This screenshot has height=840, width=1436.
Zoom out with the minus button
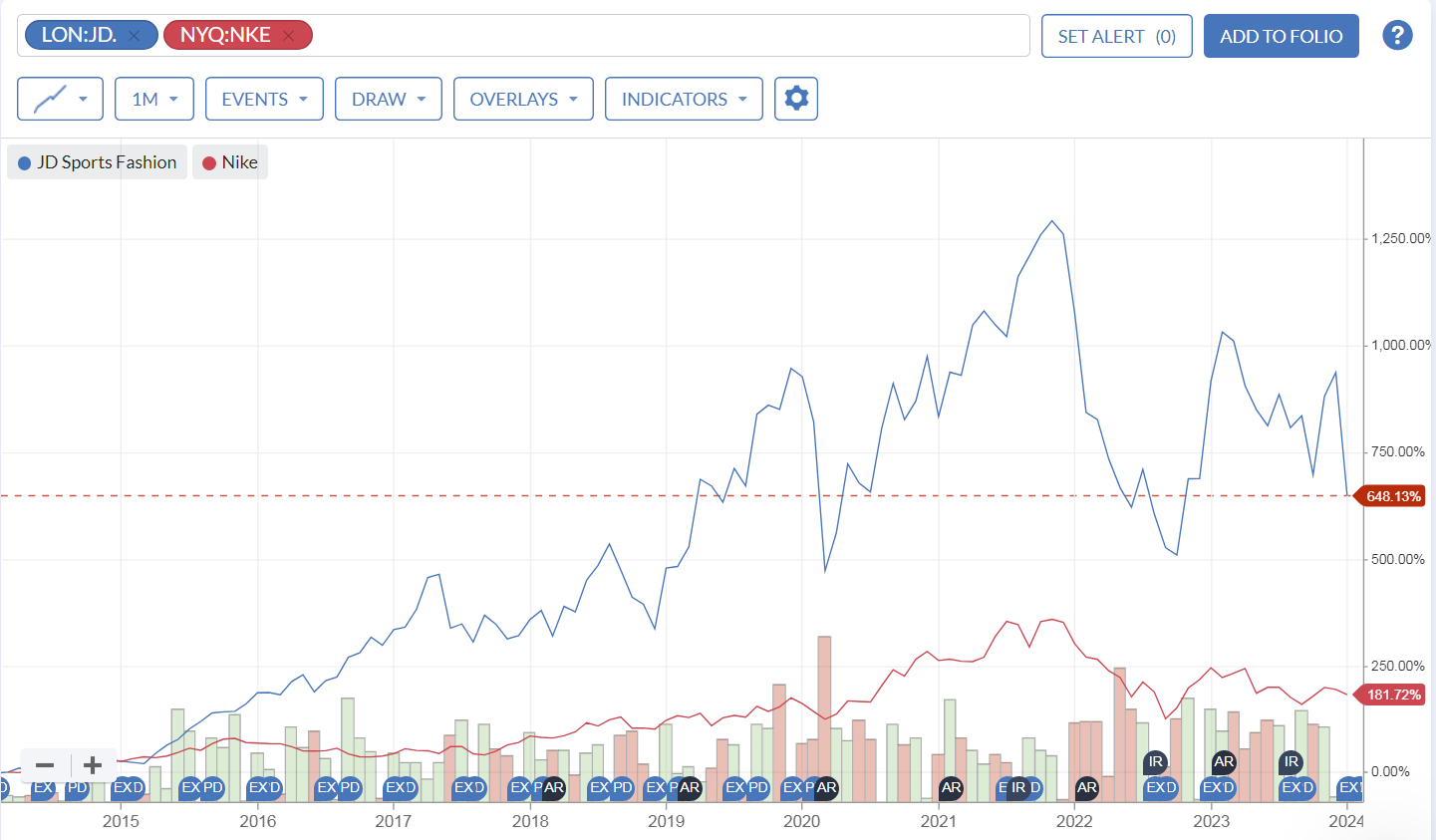45,765
